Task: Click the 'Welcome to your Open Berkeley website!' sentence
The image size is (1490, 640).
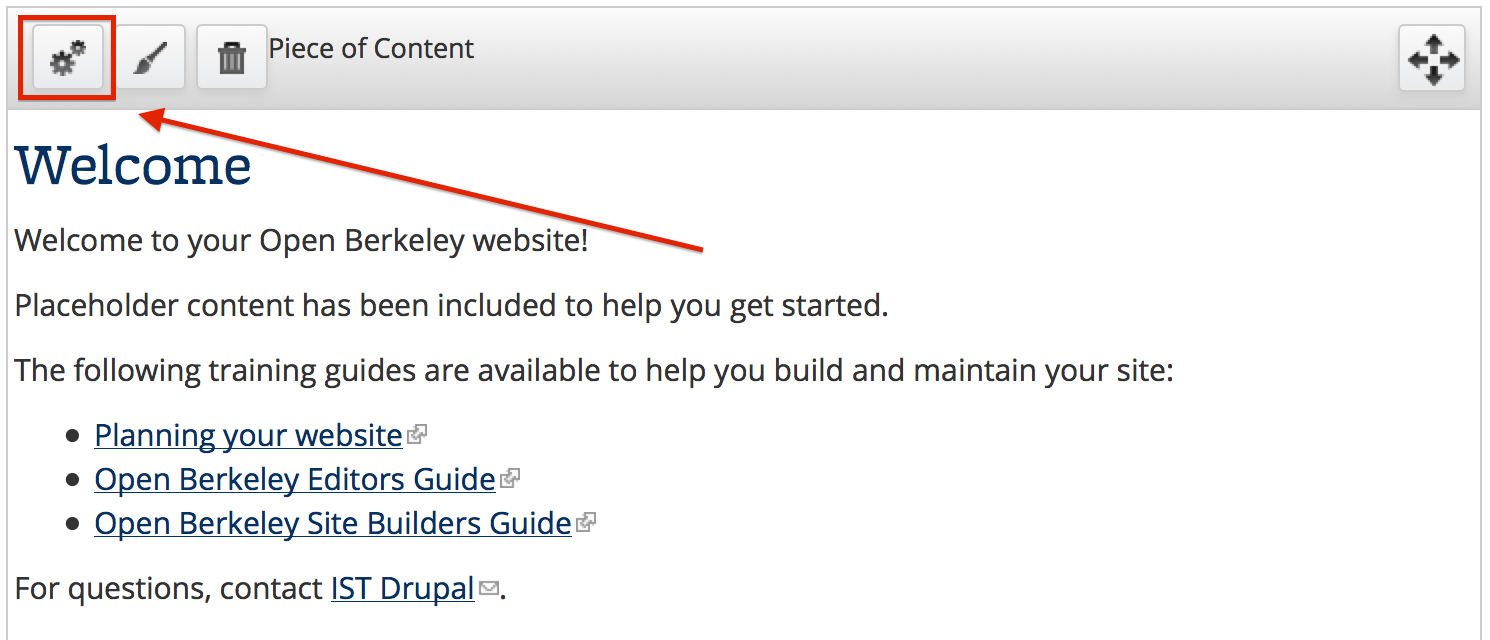Action: pos(302,242)
